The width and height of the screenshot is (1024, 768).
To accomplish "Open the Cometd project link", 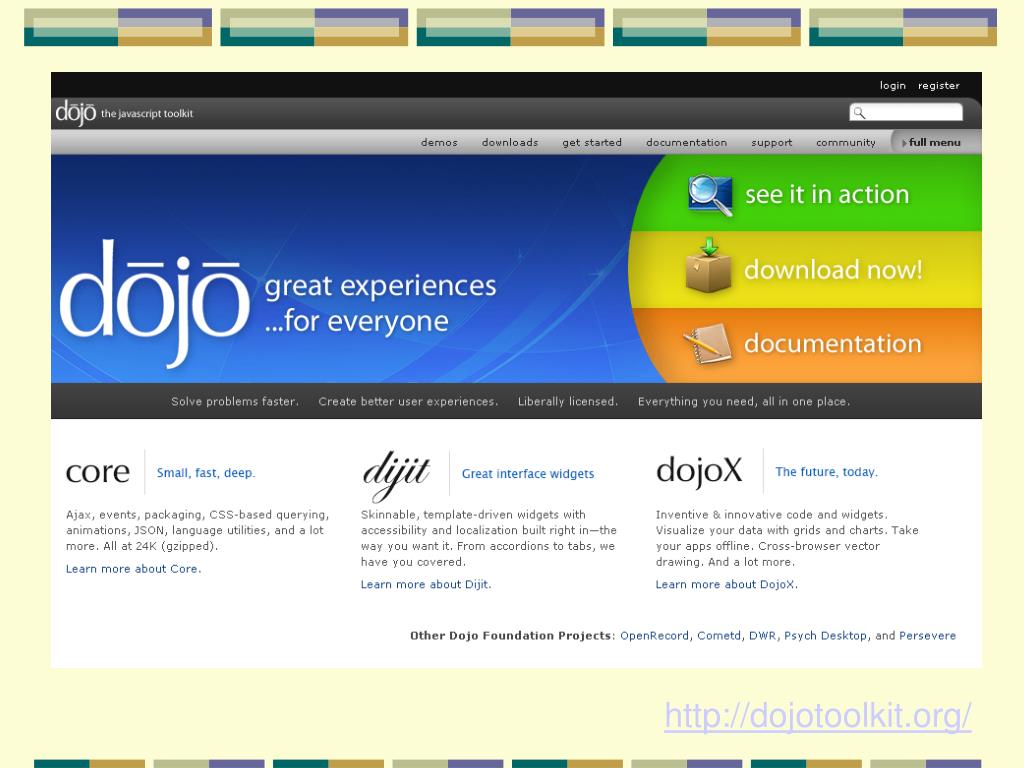I will tap(718, 636).
